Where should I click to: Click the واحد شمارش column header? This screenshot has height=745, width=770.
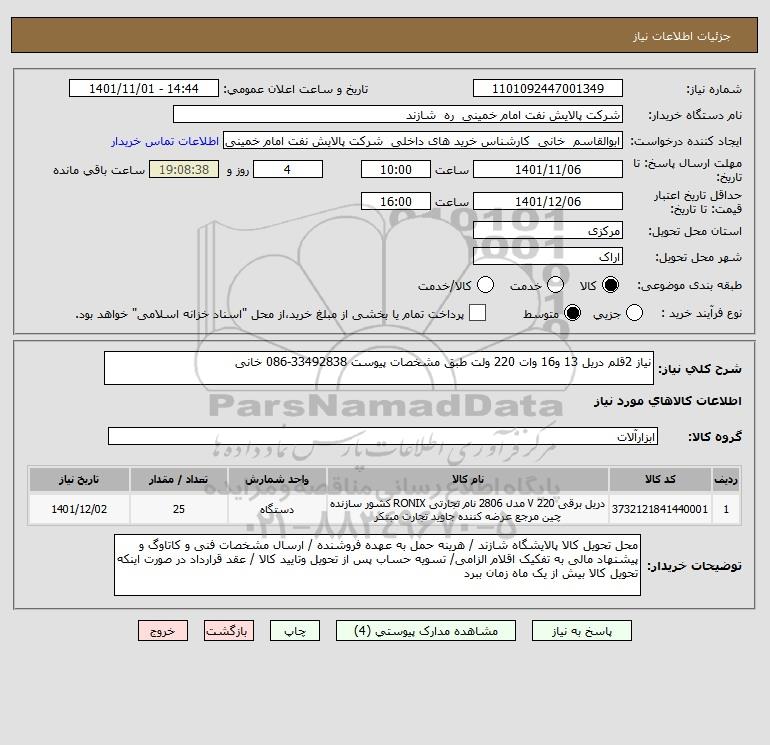277,479
